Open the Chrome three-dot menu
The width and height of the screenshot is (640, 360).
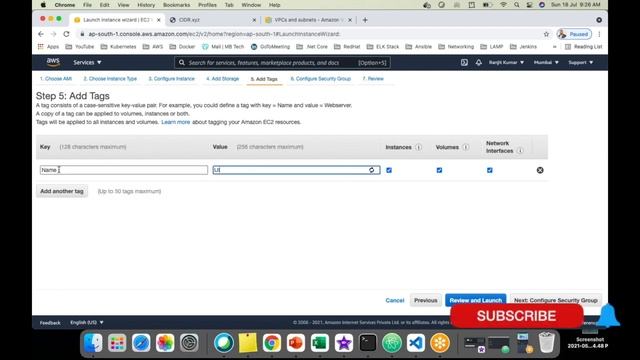[599, 34]
